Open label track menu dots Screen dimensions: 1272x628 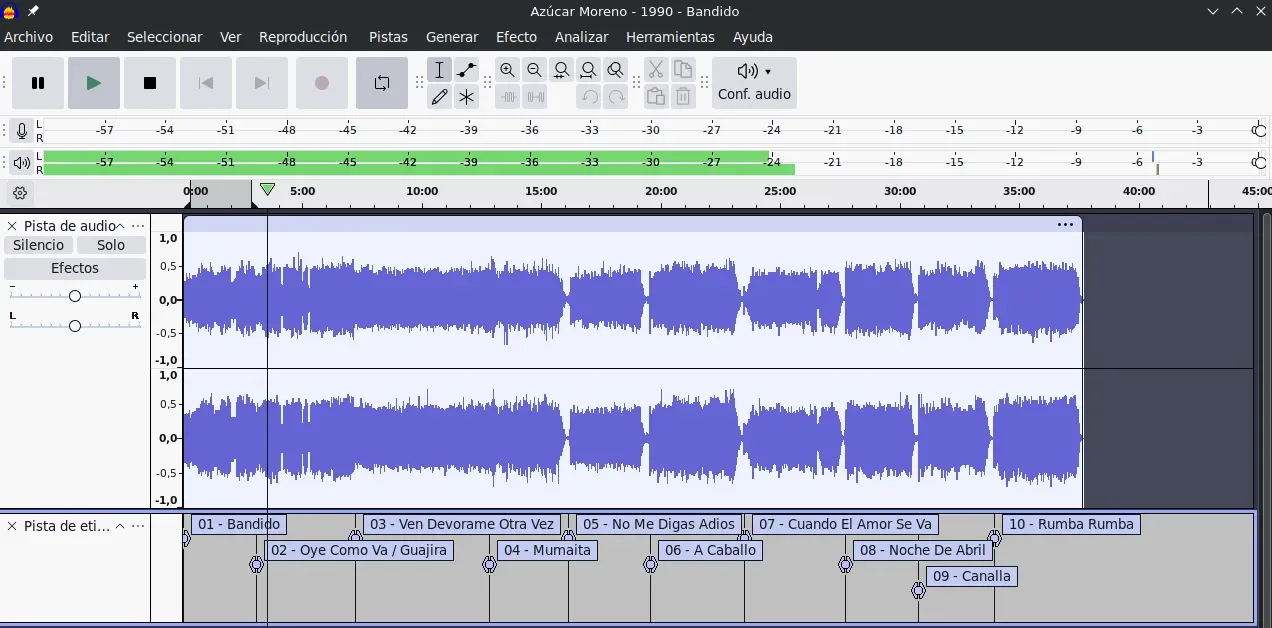coord(138,526)
